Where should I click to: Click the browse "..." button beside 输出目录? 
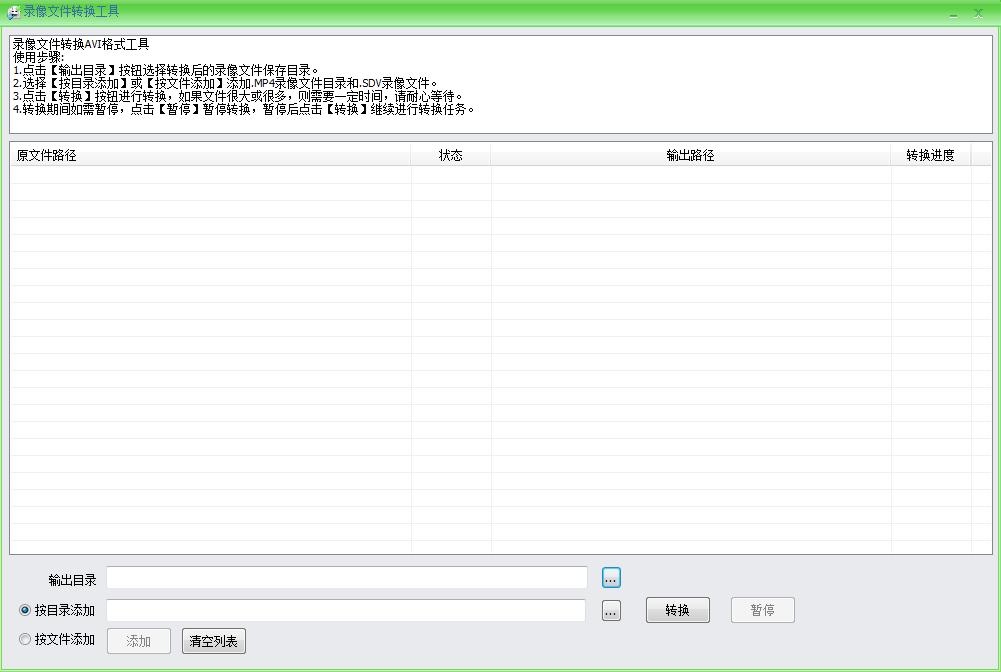[610, 577]
